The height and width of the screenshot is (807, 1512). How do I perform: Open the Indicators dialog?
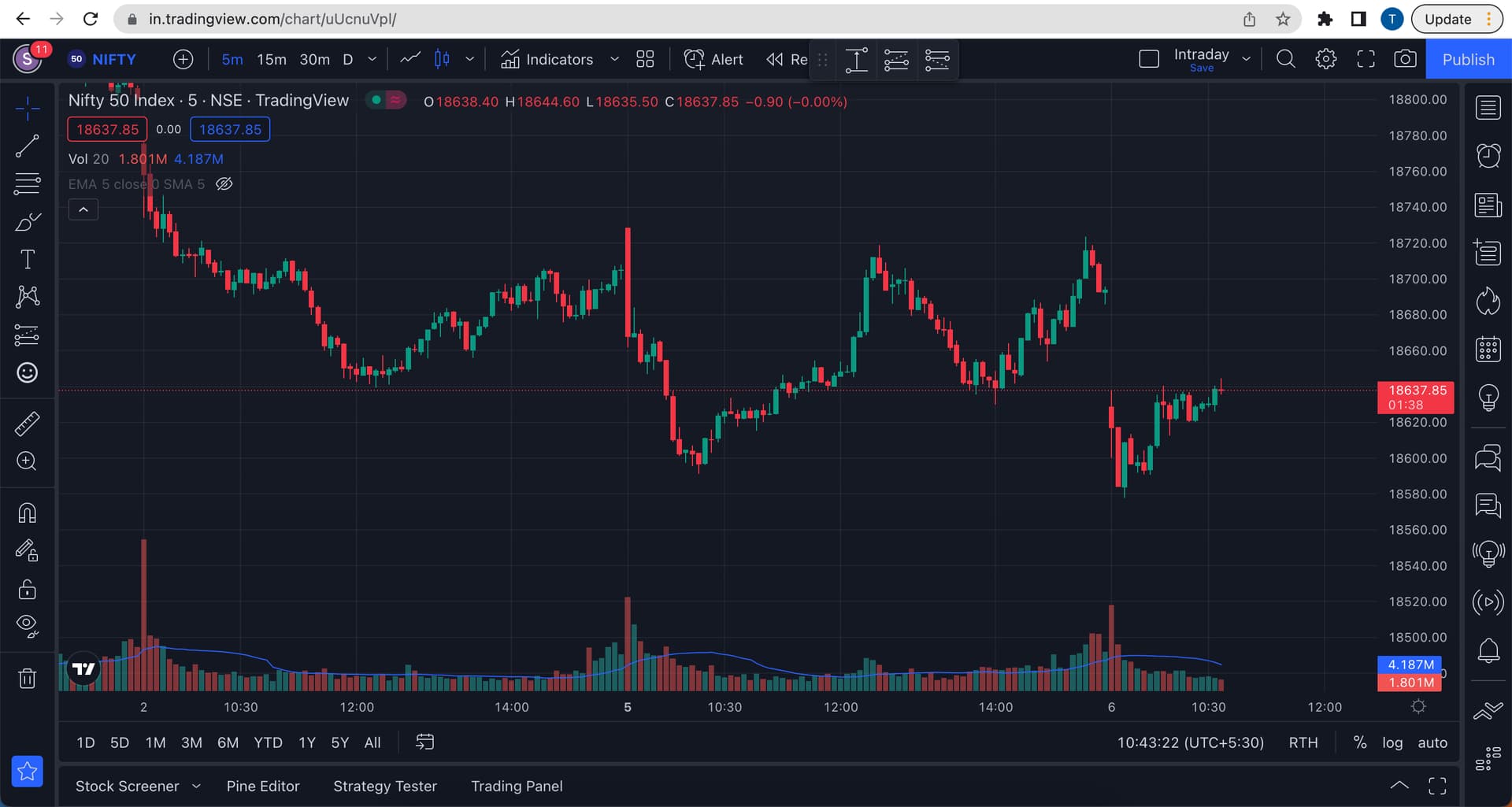[x=547, y=59]
